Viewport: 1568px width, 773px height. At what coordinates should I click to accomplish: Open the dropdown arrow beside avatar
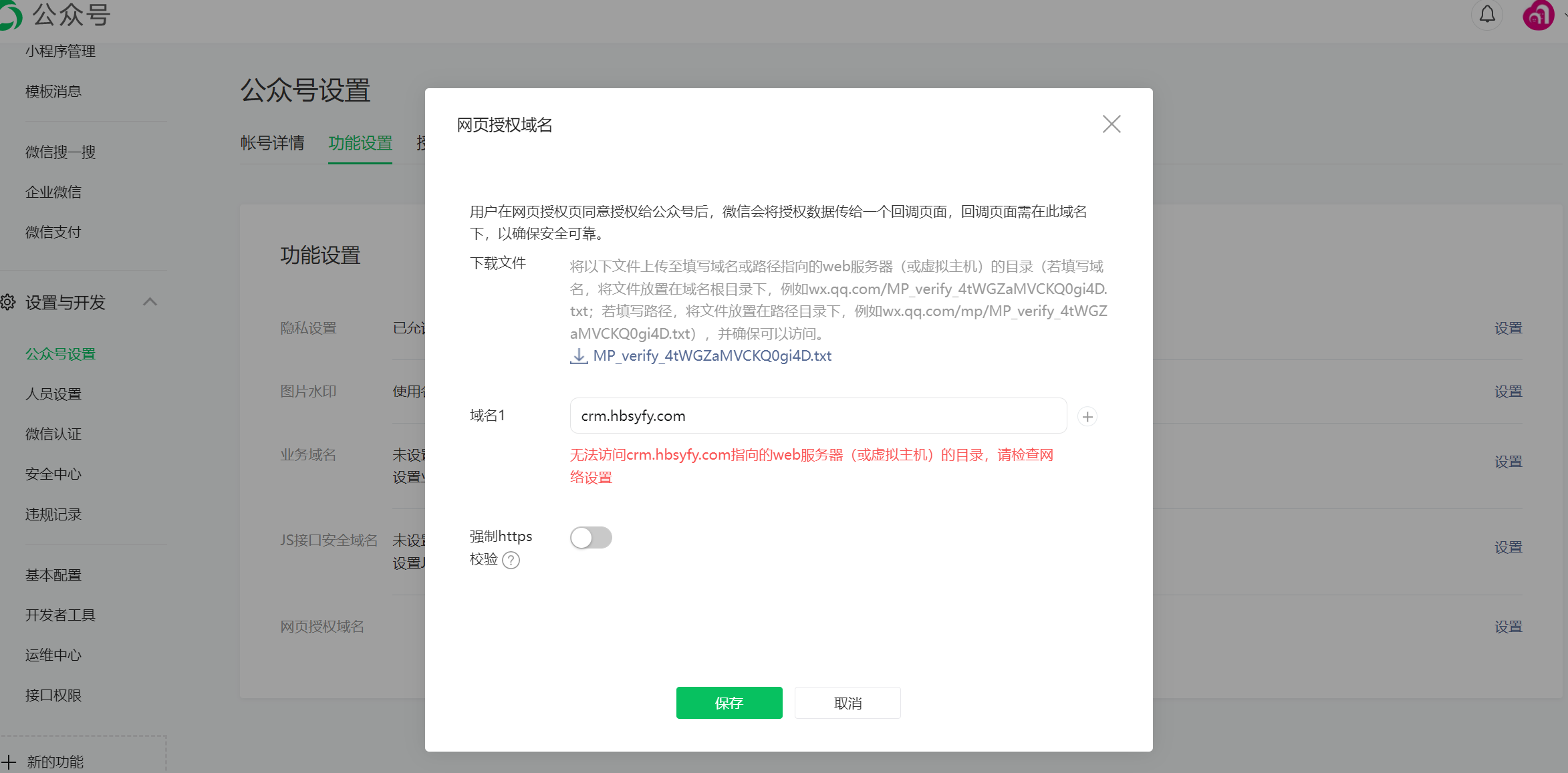(x=1565, y=15)
